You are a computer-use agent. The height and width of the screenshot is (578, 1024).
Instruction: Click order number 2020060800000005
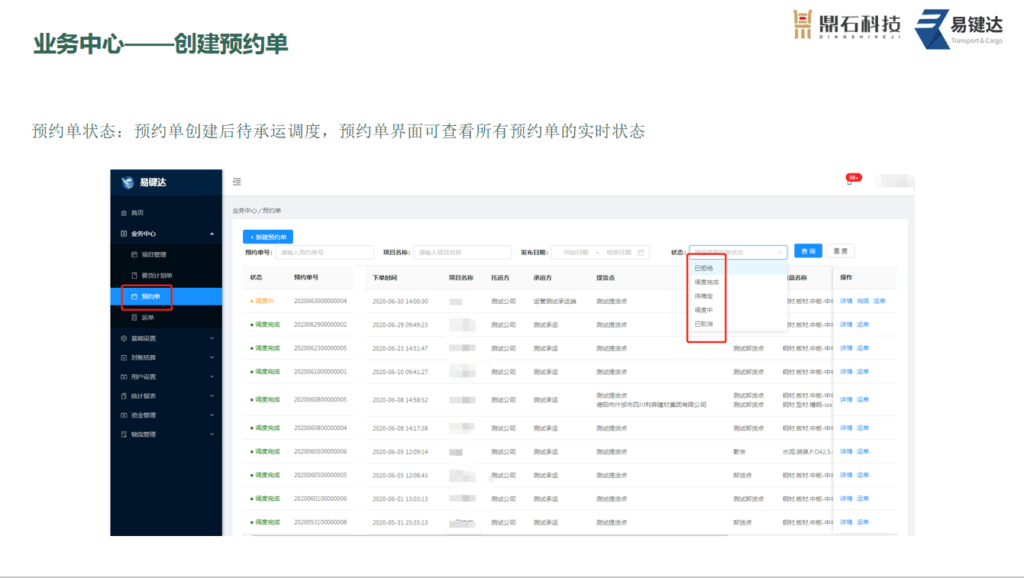[320, 400]
